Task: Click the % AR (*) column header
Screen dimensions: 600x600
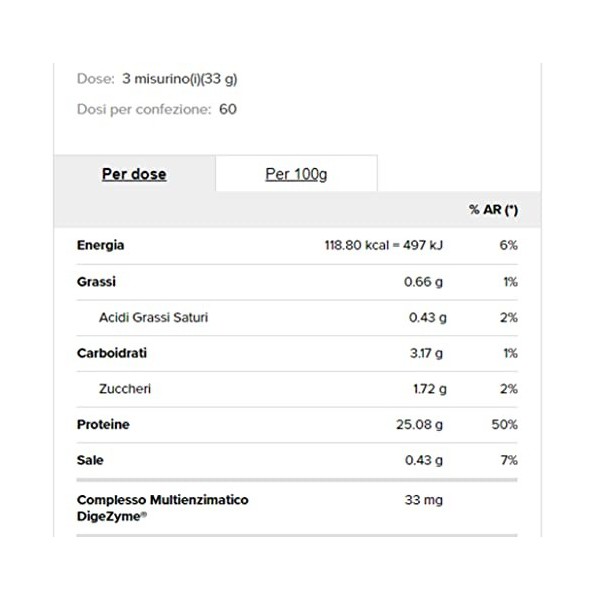Action: [493, 210]
